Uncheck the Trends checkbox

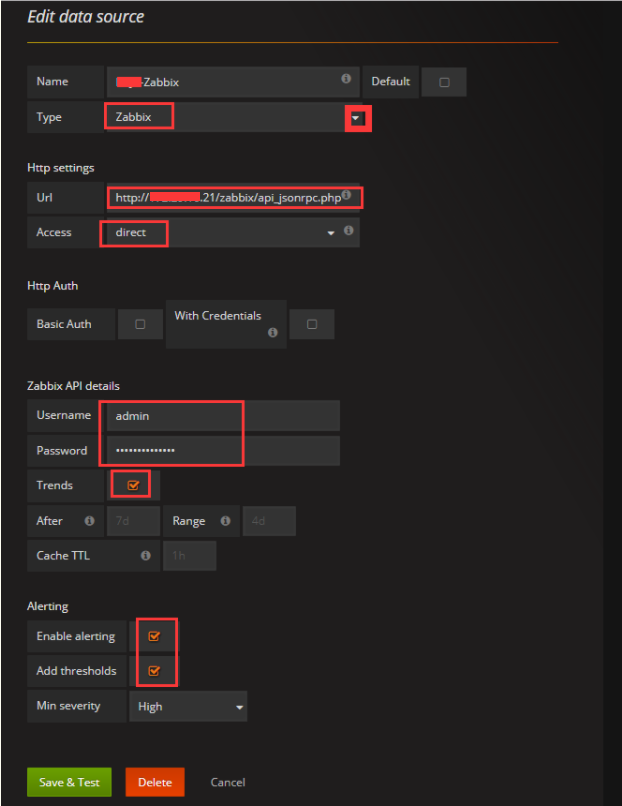pyautogui.click(x=133, y=485)
